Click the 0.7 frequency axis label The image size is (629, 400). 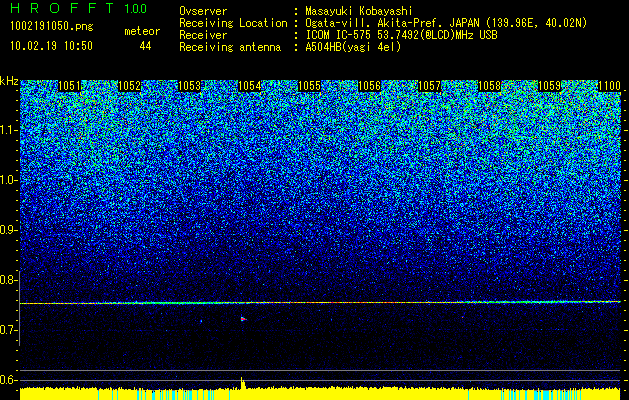pos(9,330)
